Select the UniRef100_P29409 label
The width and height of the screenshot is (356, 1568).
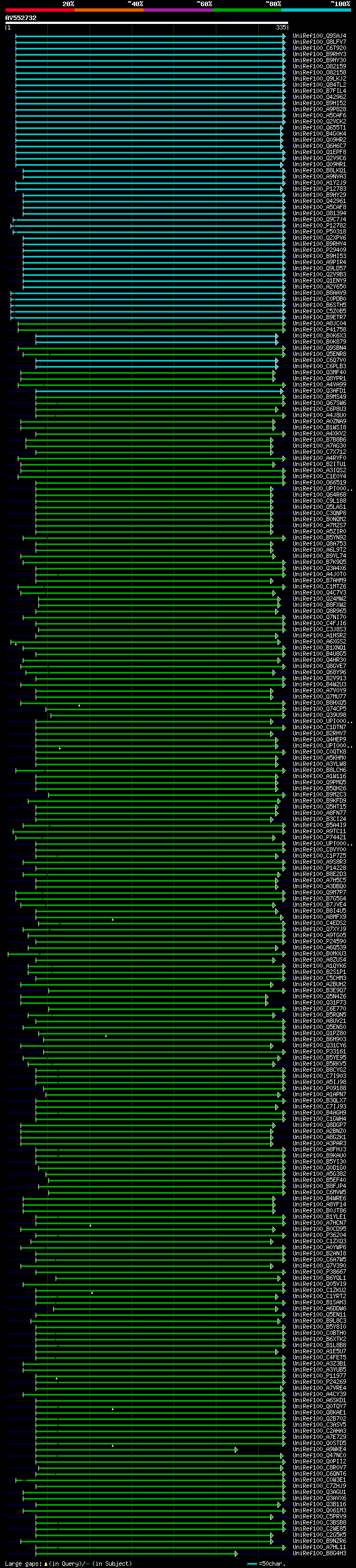point(319,250)
